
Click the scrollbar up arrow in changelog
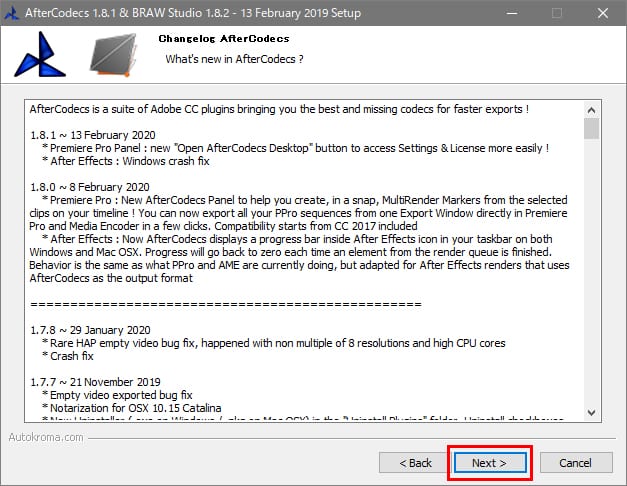point(591,110)
